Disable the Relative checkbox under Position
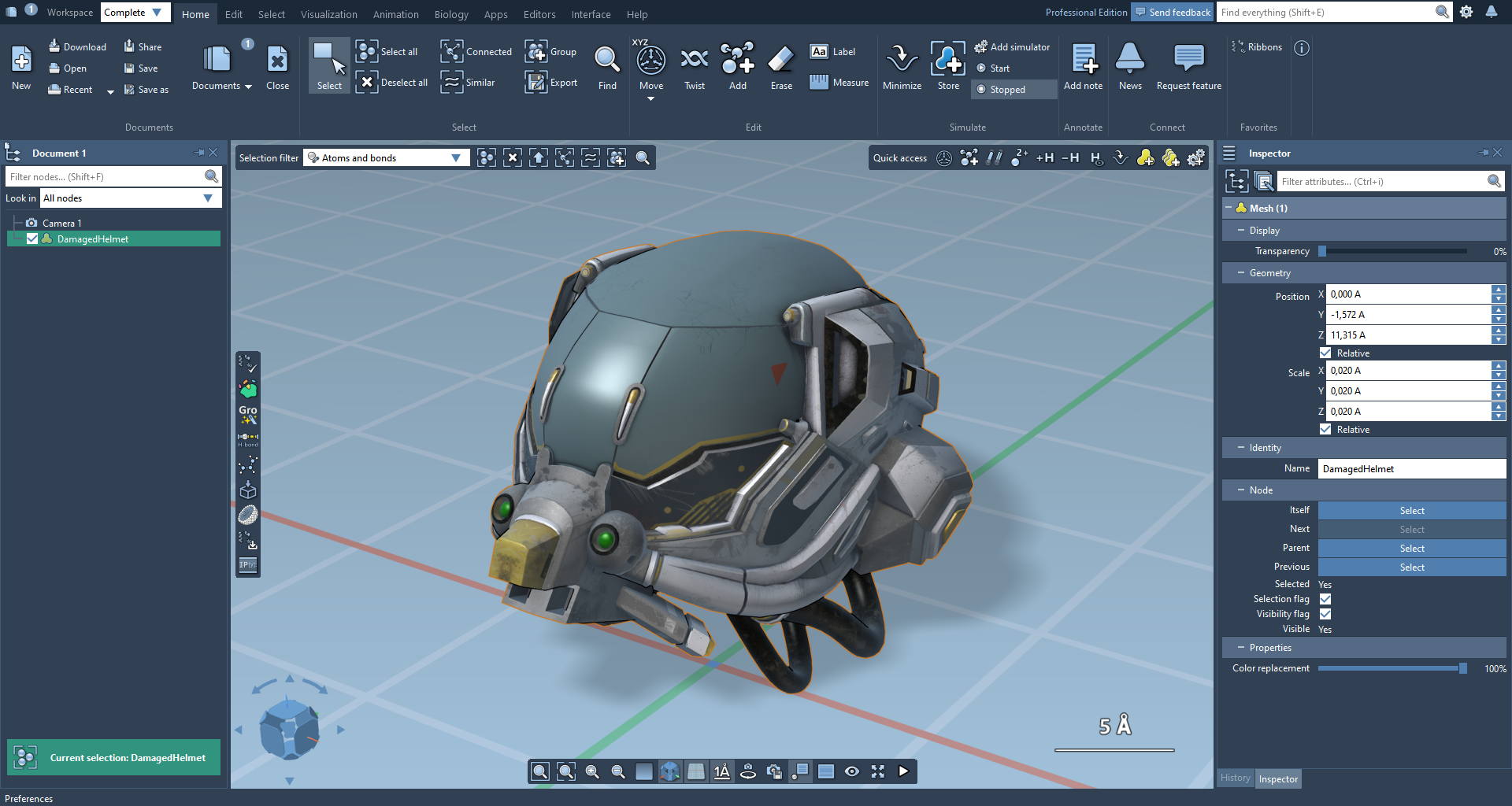1512x806 pixels. [1325, 353]
